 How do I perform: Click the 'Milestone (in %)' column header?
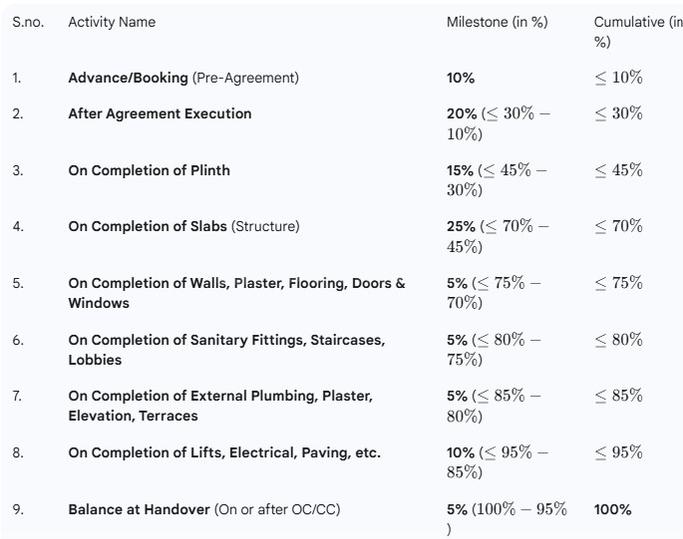(497, 22)
